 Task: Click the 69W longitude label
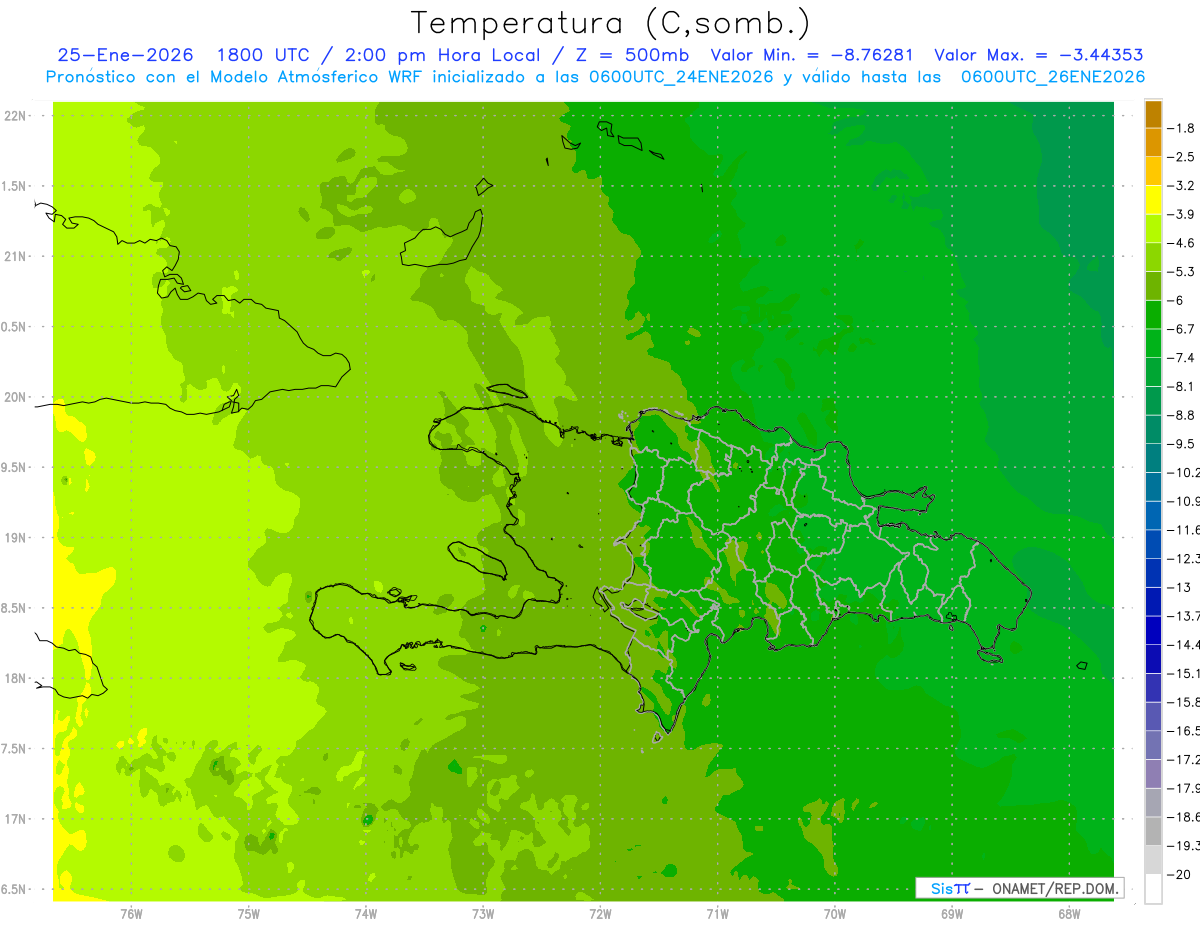(x=952, y=914)
